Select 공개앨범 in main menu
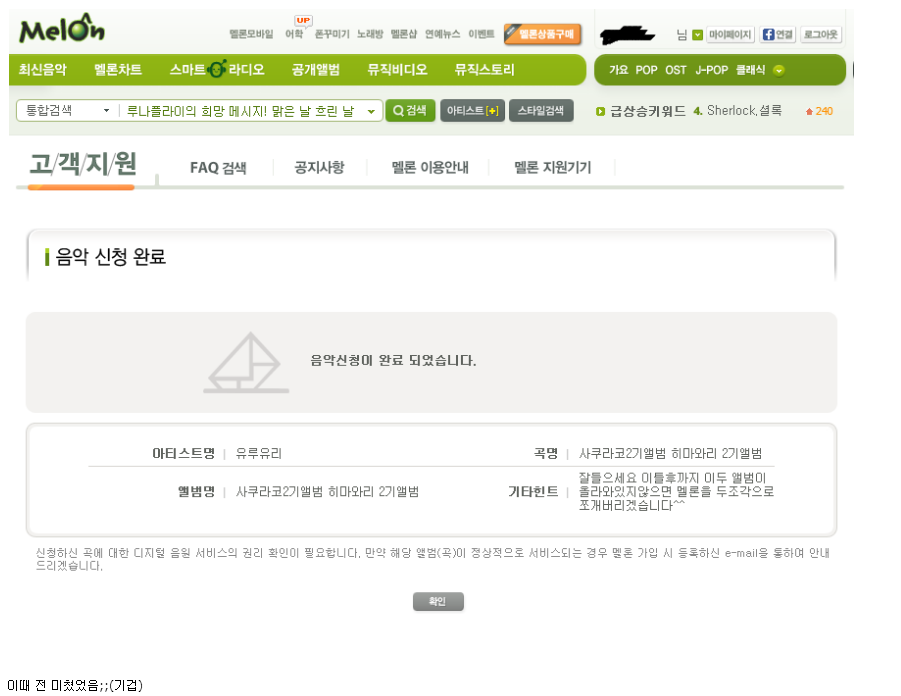The image size is (901, 696). [315, 70]
